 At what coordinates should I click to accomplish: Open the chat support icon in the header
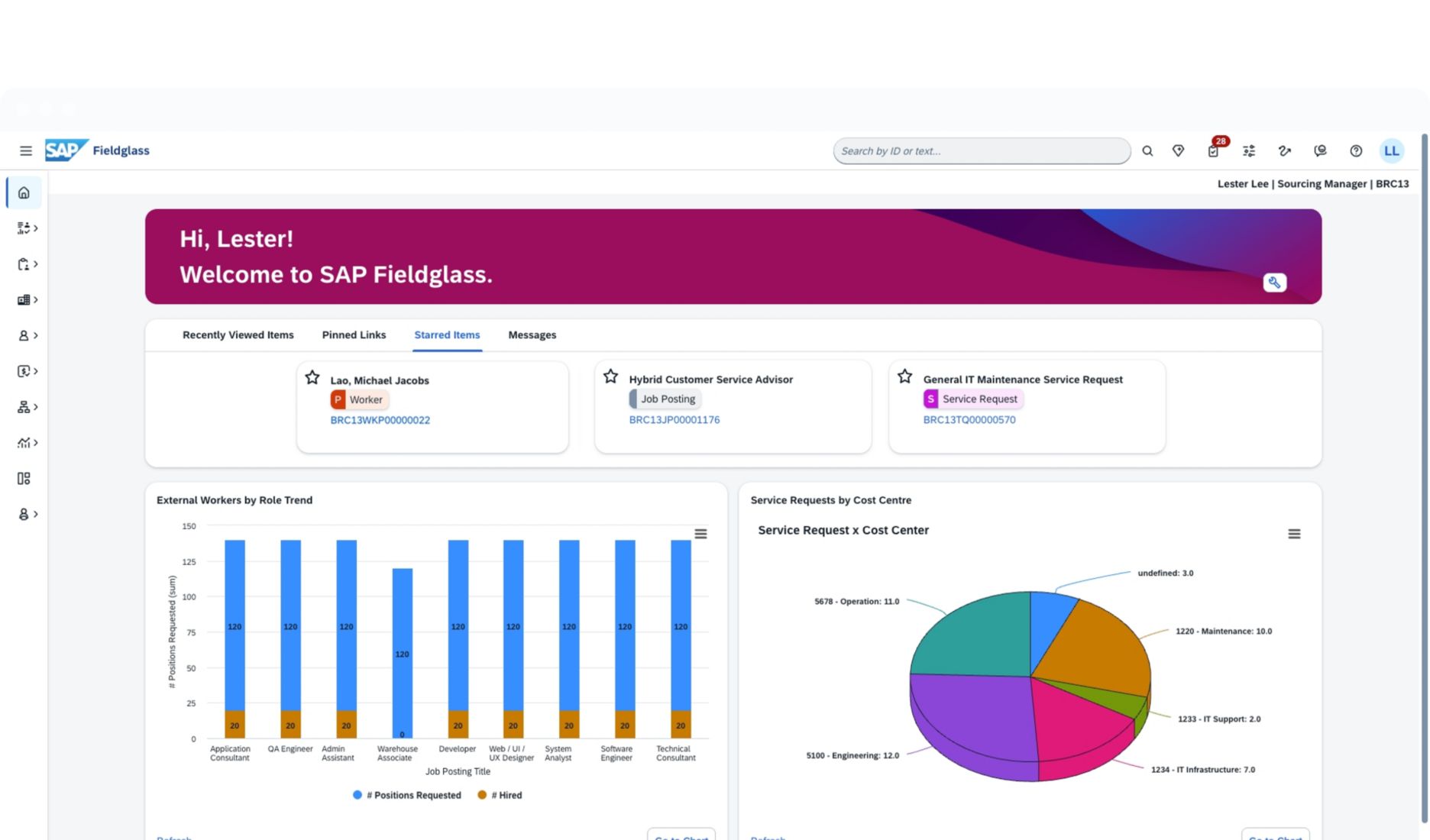(1320, 150)
